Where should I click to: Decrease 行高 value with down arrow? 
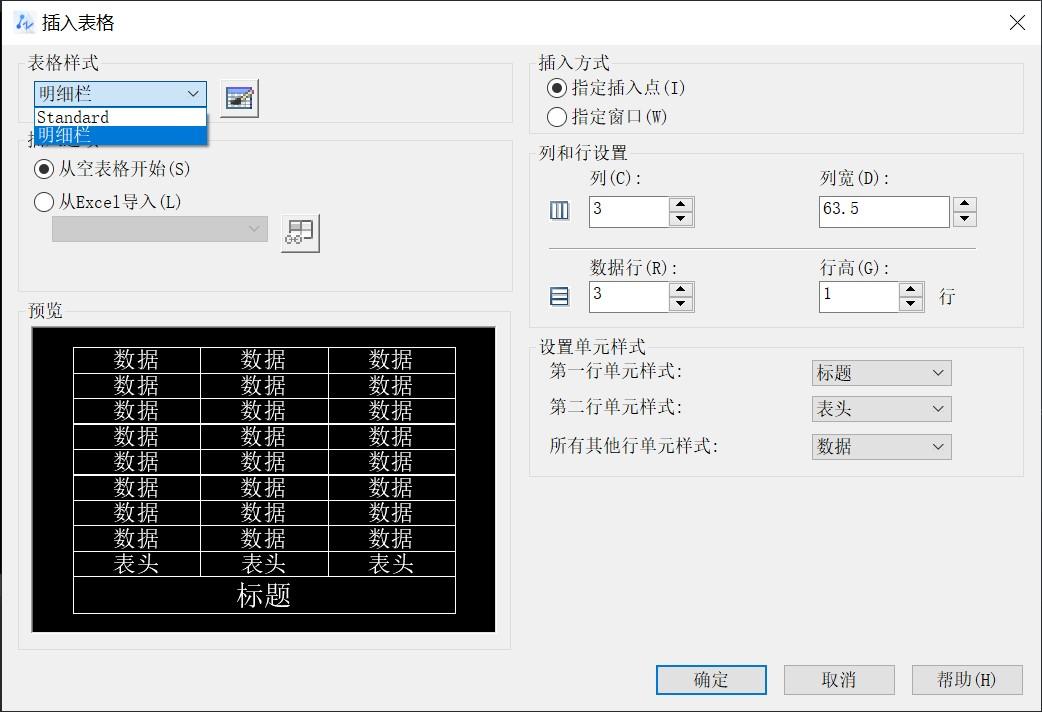coord(910,302)
